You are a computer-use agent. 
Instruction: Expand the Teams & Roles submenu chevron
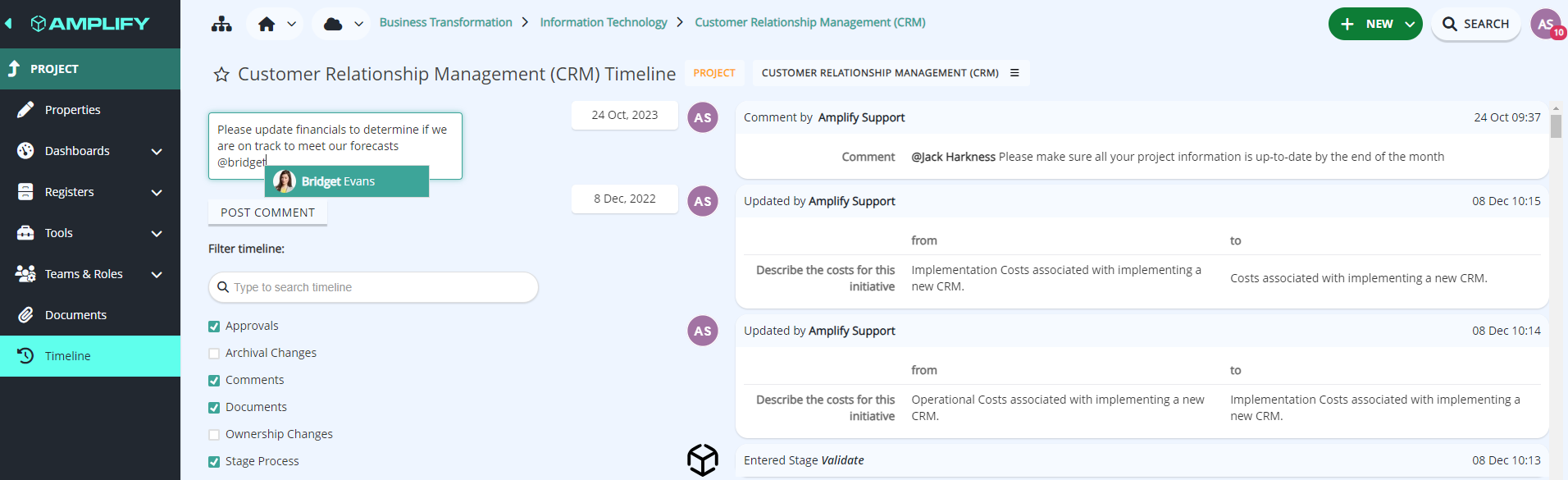click(157, 275)
